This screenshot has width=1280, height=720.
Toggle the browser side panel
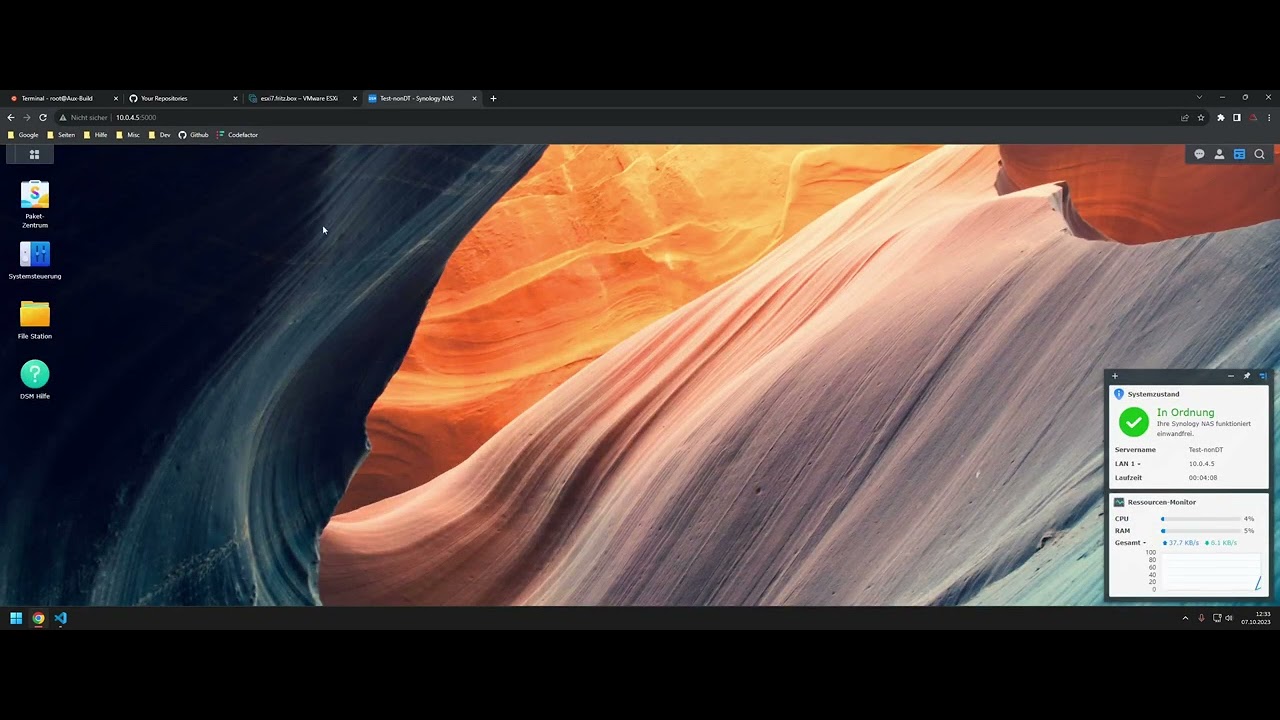tap(1236, 117)
